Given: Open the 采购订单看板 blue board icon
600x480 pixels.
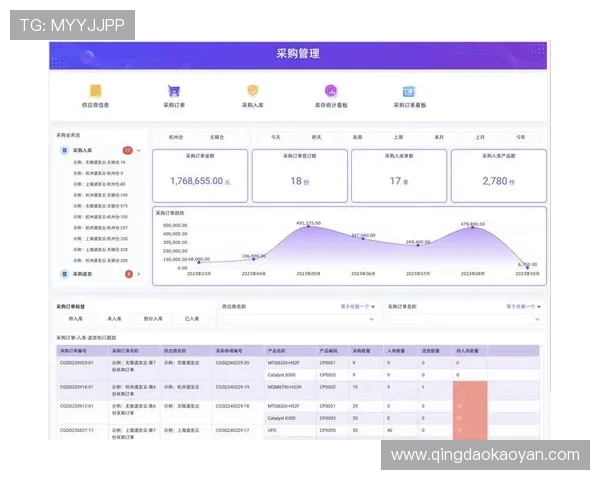Looking at the screenshot, I should click(409, 91).
